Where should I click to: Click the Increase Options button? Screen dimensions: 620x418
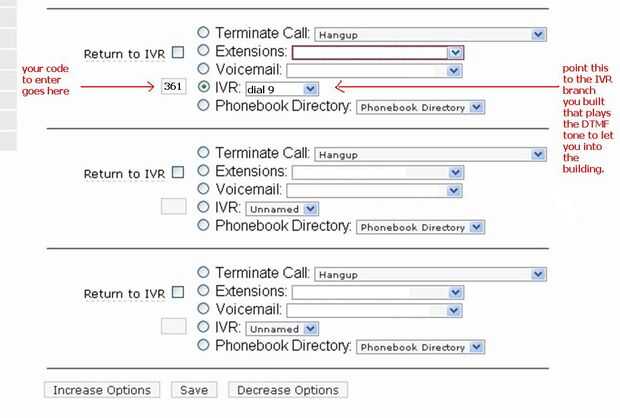(102, 390)
